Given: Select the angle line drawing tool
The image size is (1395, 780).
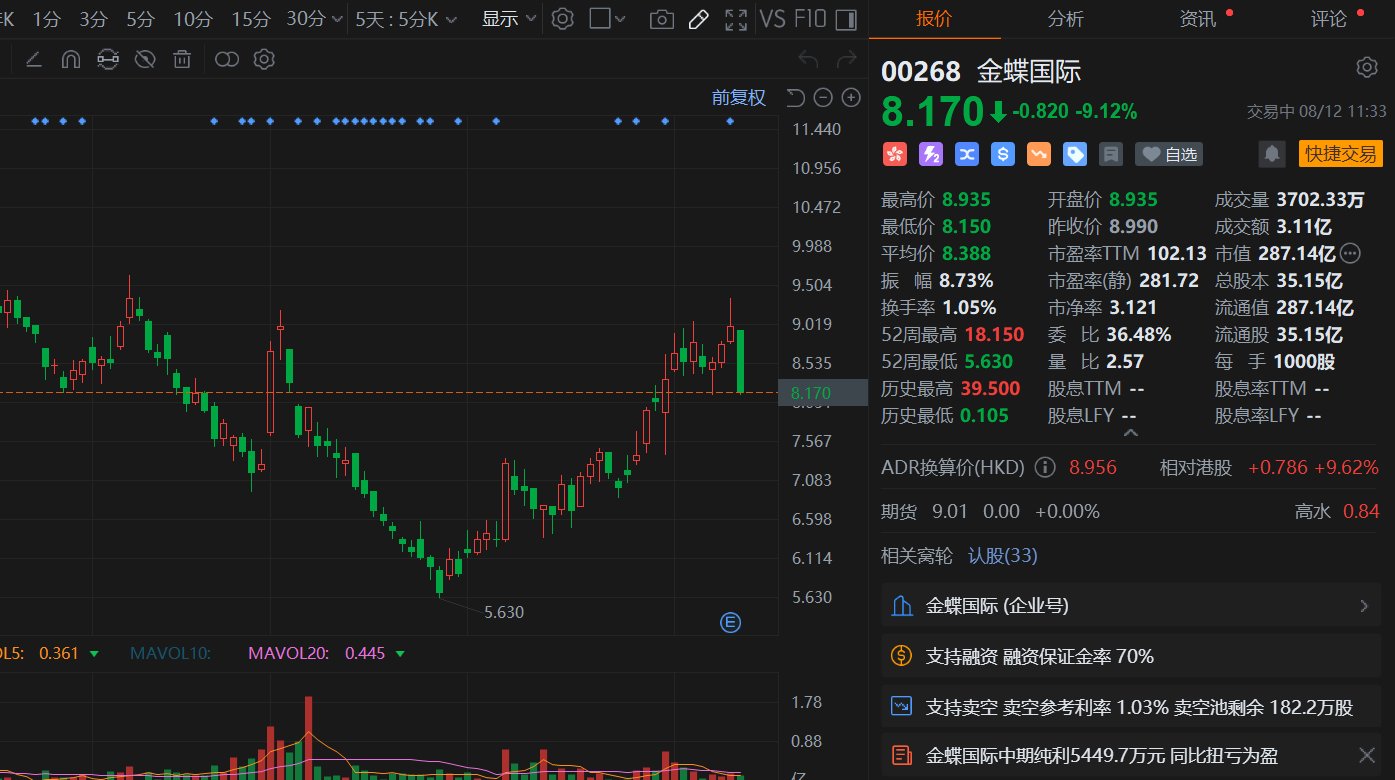Looking at the screenshot, I should click(33, 60).
